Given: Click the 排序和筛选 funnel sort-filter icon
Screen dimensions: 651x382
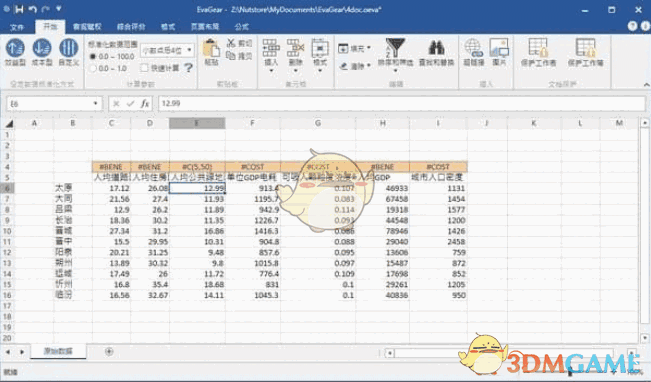Looking at the screenshot, I should coord(395,48).
